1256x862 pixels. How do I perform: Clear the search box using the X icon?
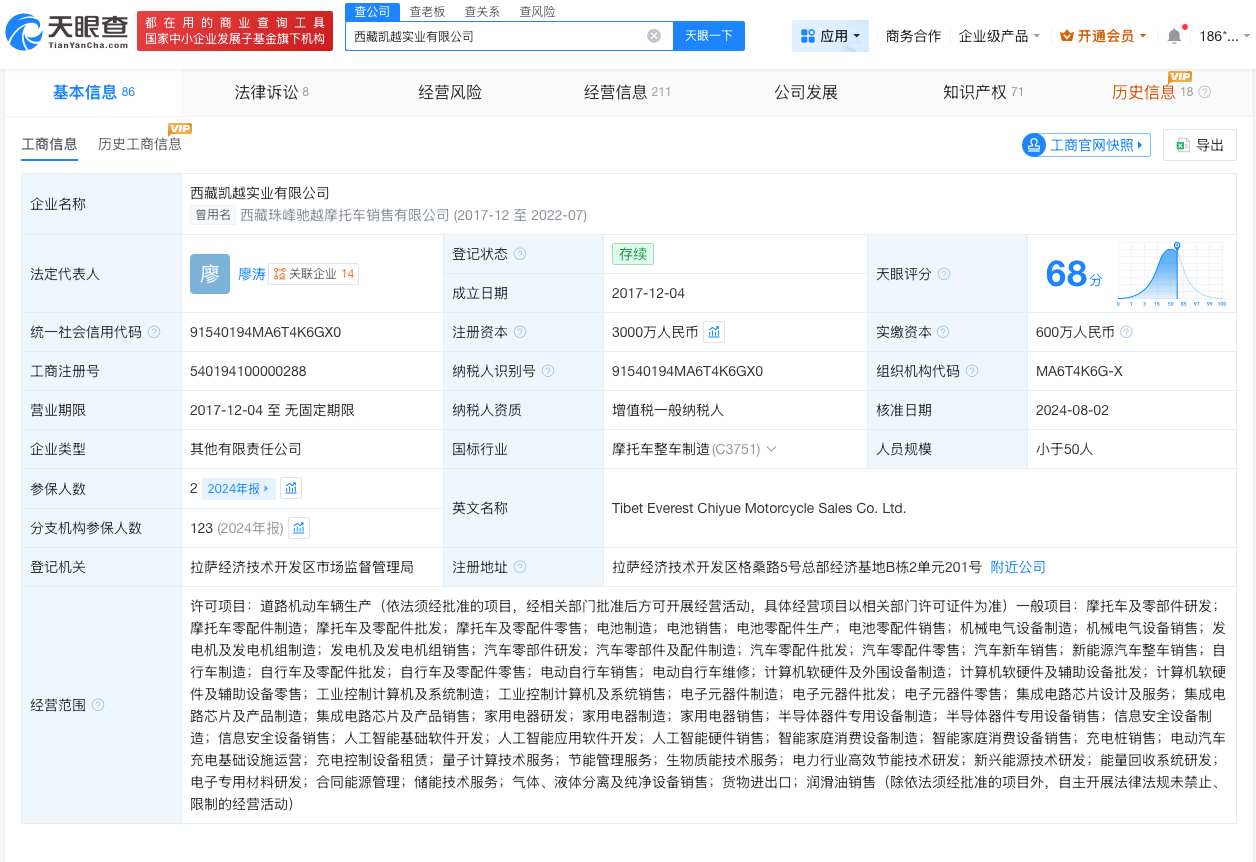click(654, 36)
